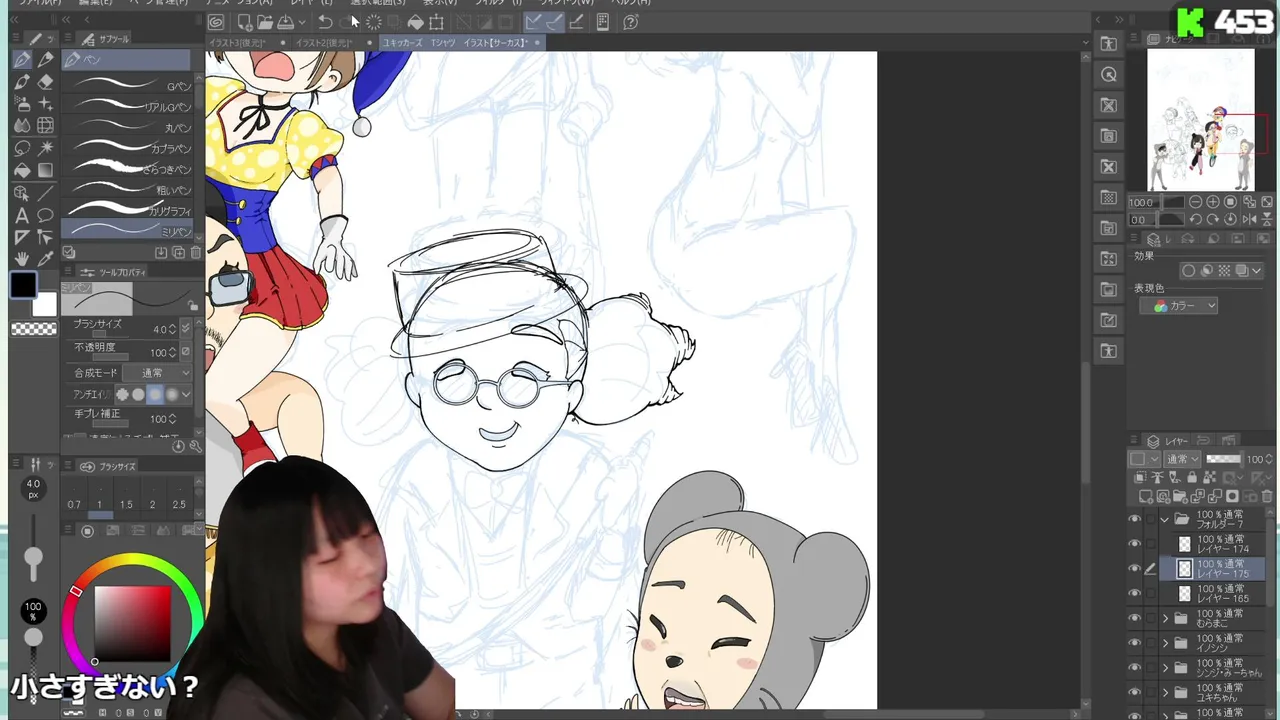This screenshot has width=1280, height=720.
Task: Open the 表現色 カラー dropdown
Action: pos(1178,306)
